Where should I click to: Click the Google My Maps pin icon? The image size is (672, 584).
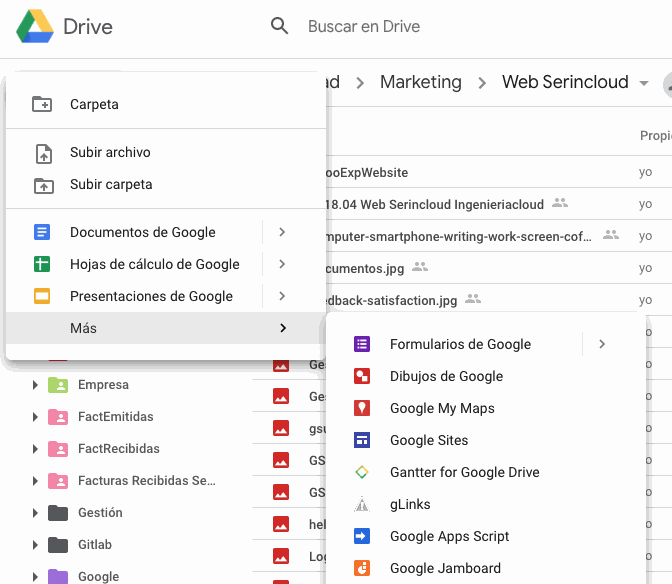point(362,408)
